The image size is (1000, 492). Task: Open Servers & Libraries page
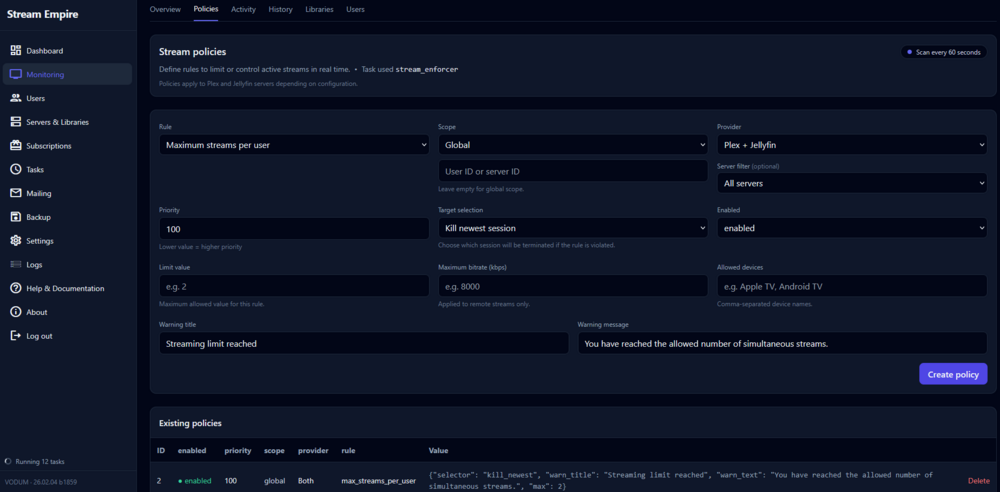click(x=68, y=122)
